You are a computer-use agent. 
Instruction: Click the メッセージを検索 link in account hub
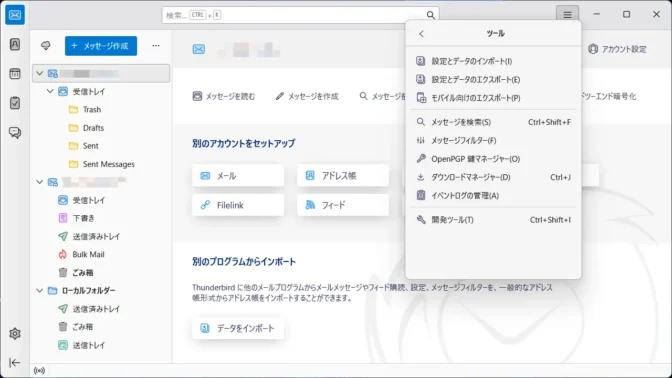pos(382,96)
